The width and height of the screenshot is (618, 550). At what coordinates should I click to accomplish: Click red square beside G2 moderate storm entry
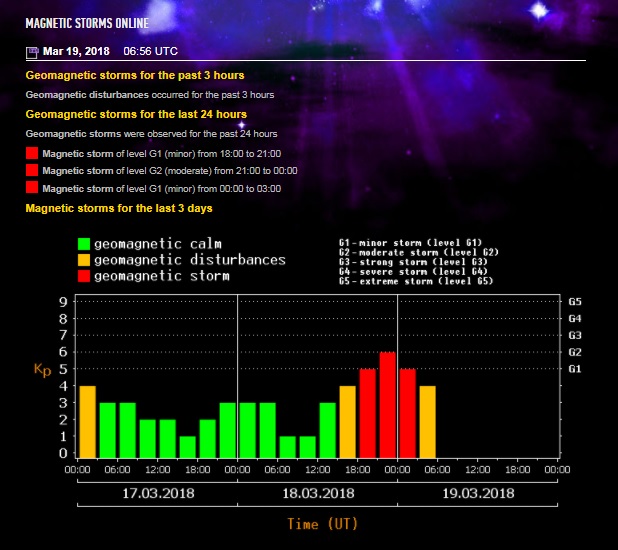(x=32, y=170)
